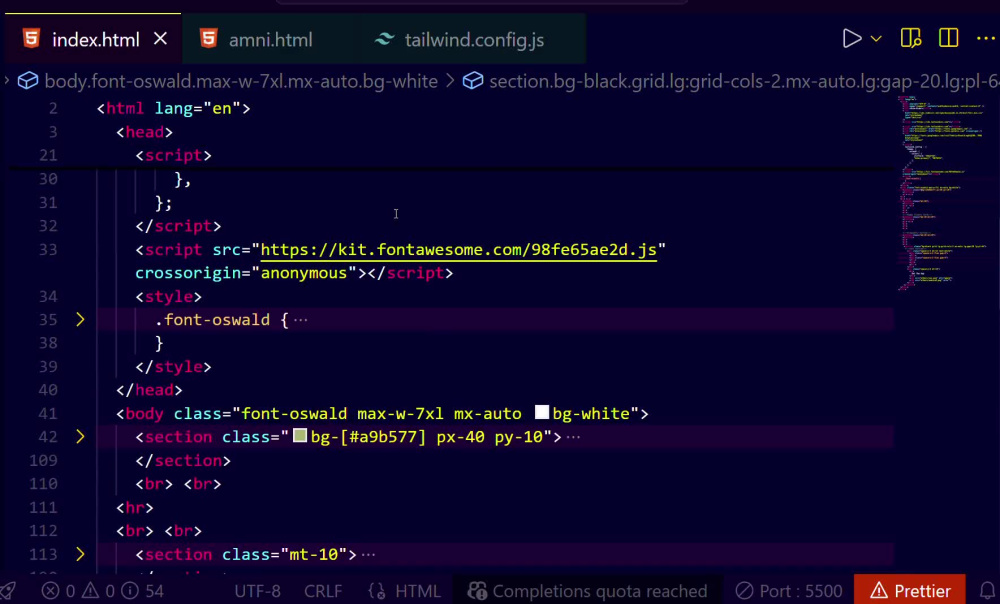Image resolution: width=1000 pixels, height=604 pixels.
Task: Click the 'crossorigin' attribute text
Action: tap(188, 273)
